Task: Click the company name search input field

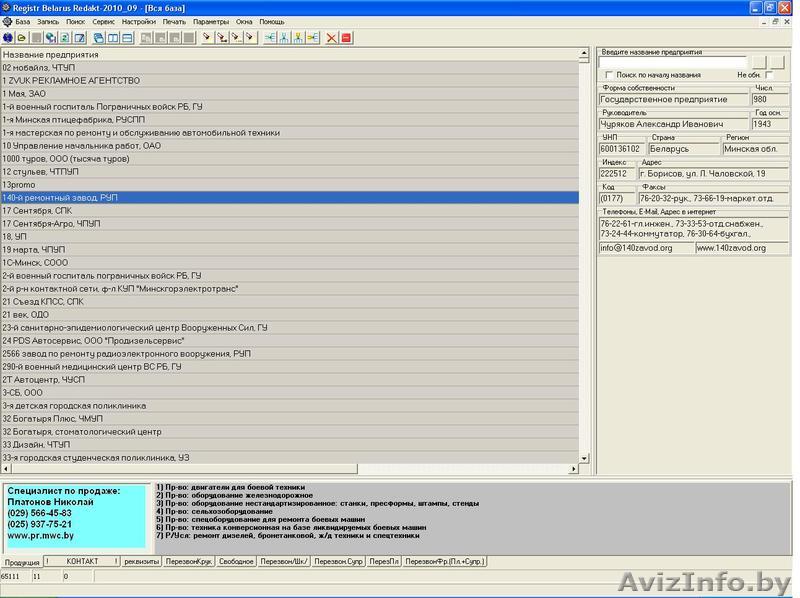Action: pos(673,62)
